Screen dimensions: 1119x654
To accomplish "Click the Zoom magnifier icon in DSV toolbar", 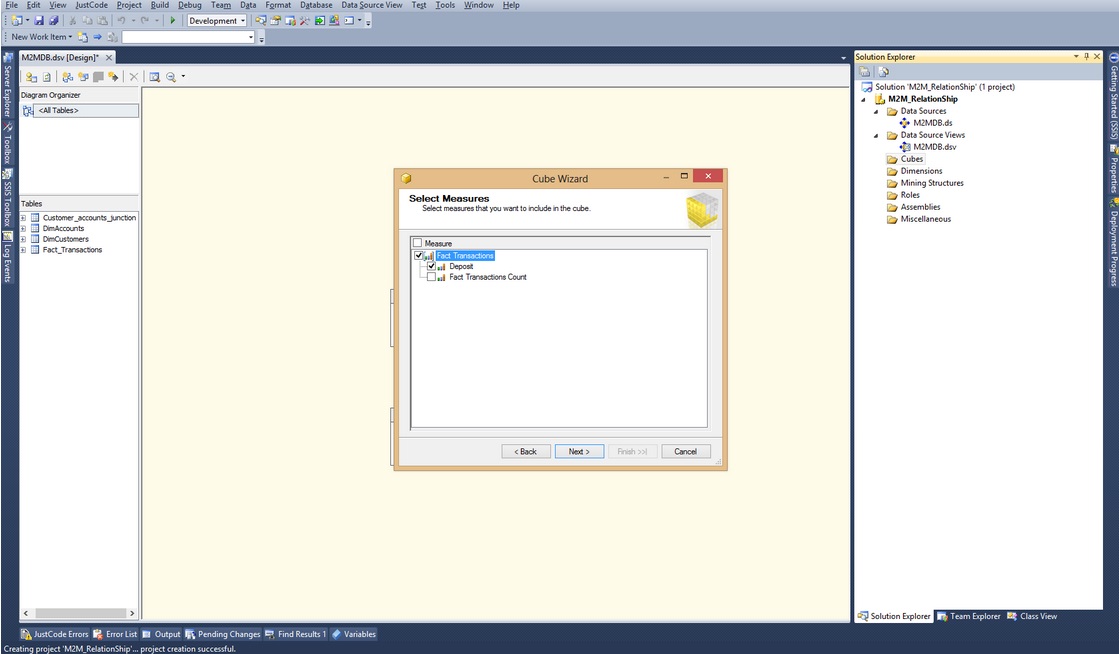I will pyautogui.click(x=171, y=76).
